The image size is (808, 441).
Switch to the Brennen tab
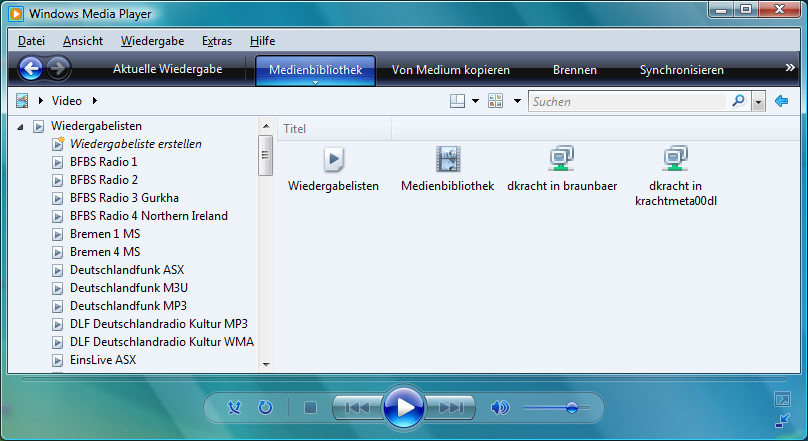(575, 70)
